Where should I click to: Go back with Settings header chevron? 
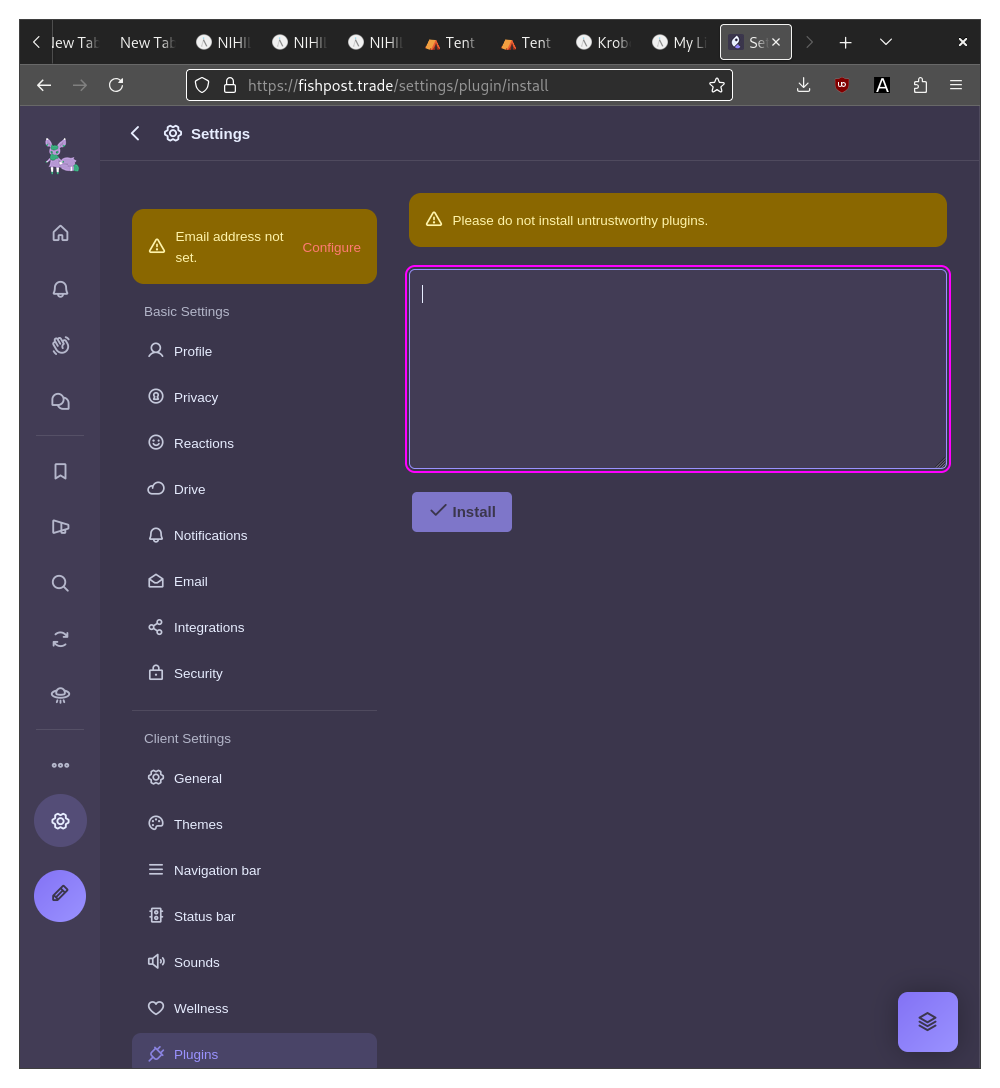[135, 133]
